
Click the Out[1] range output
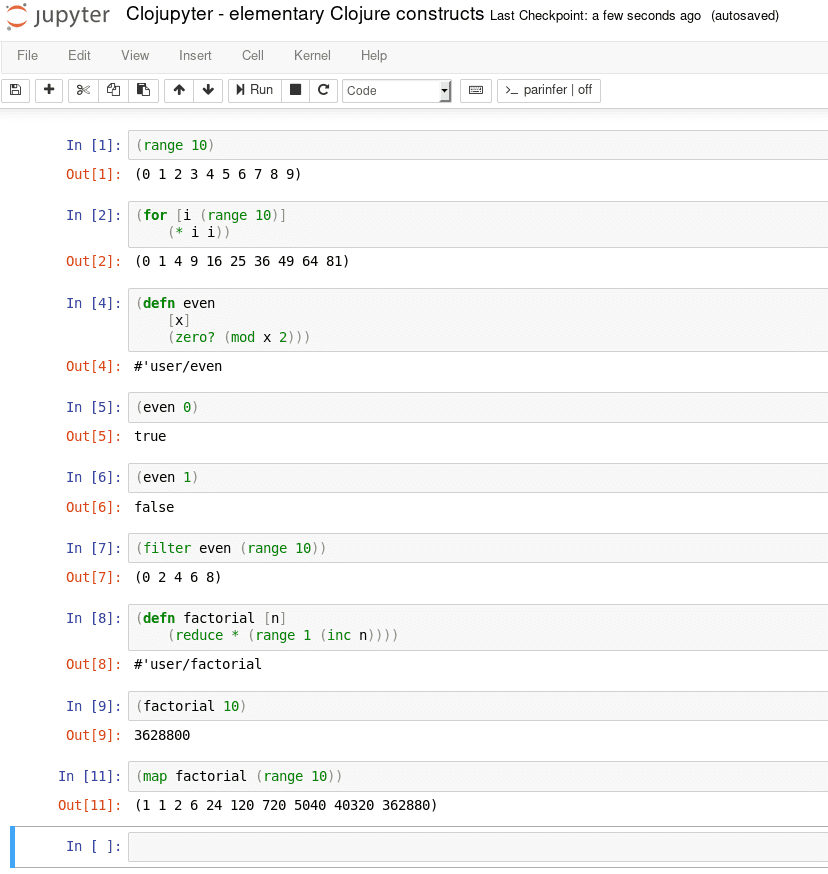point(218,174)
